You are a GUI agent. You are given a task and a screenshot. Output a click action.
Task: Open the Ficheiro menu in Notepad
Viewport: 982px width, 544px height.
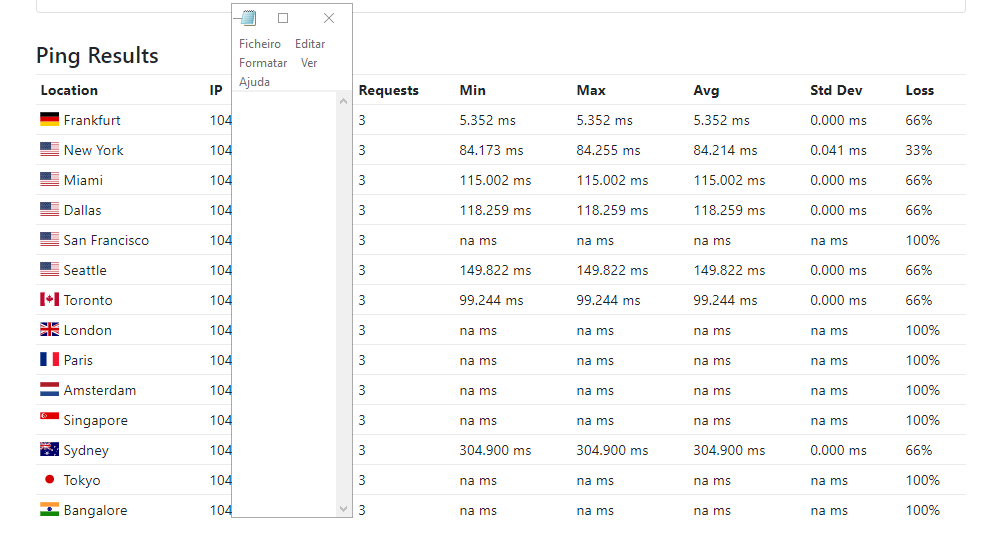coord(260,44)
